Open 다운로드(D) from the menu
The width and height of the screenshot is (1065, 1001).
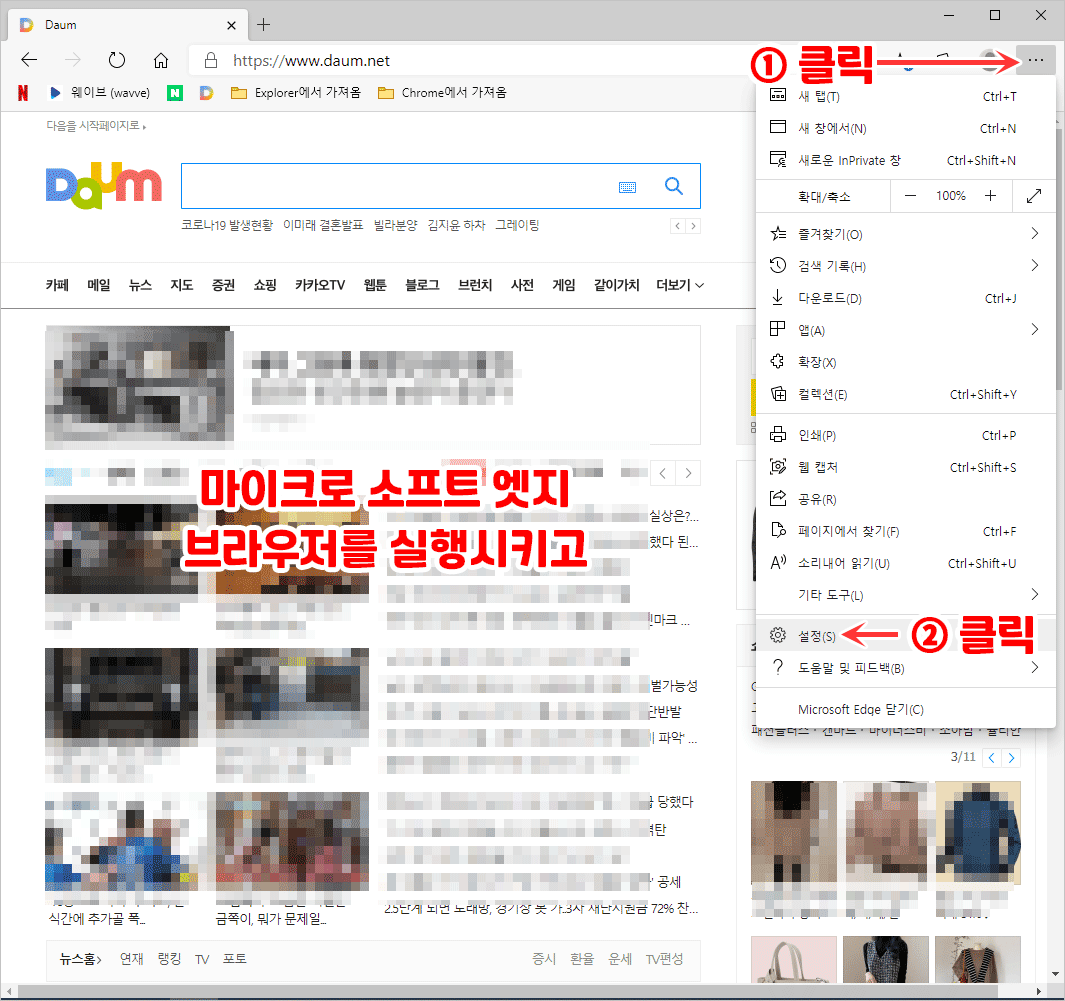(905, 298)
